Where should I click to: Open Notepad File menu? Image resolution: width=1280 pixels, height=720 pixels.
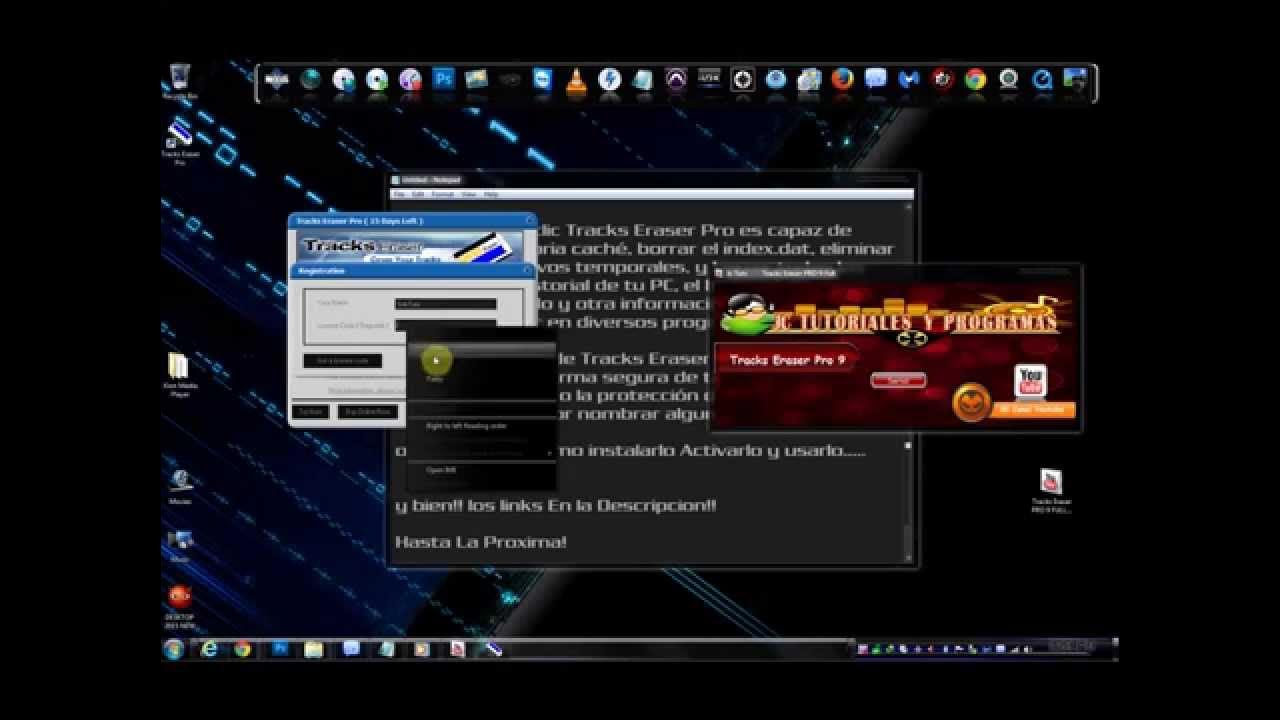pos(398,194)
